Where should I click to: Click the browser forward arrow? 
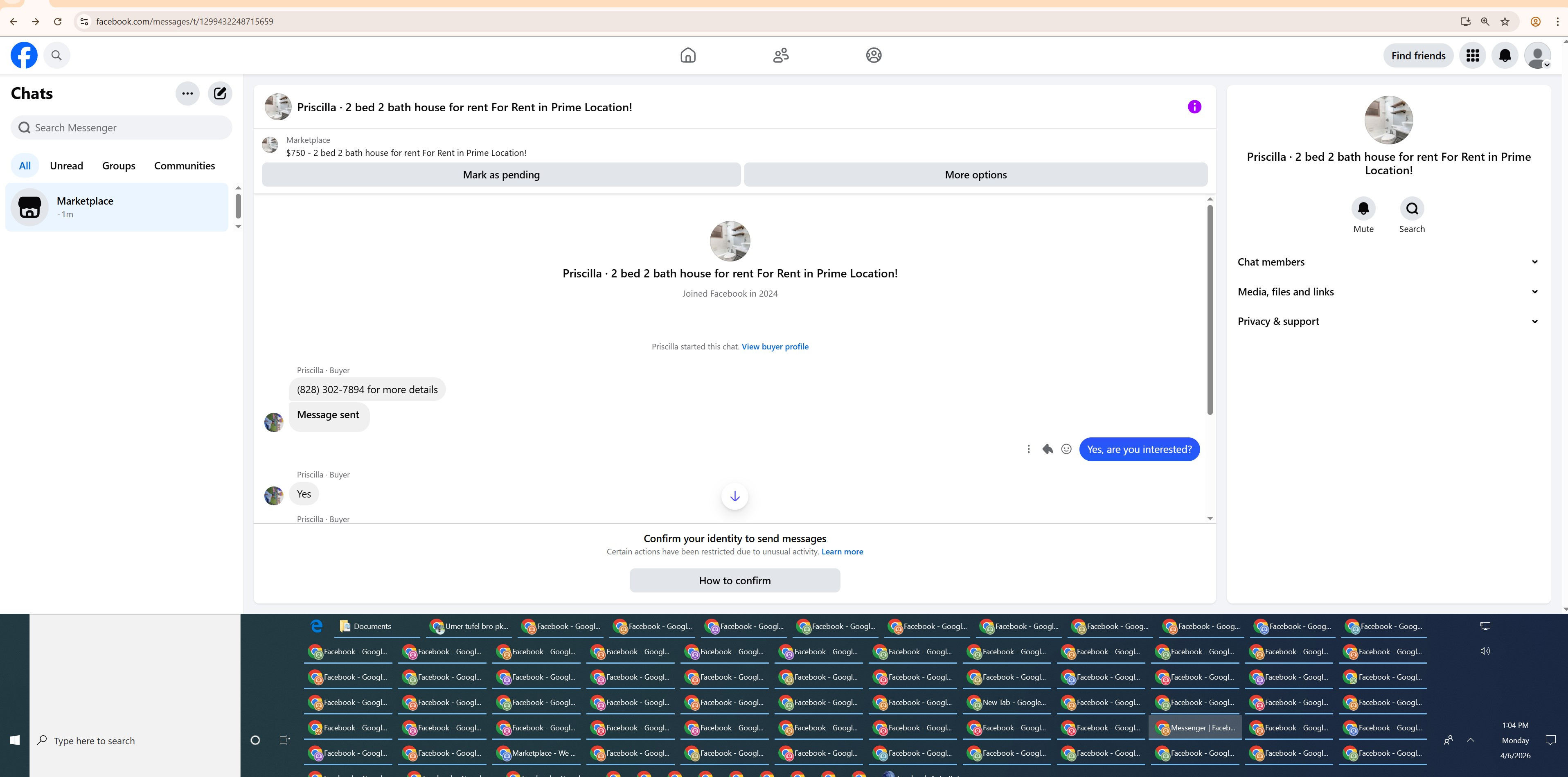(x=35, y=21)
